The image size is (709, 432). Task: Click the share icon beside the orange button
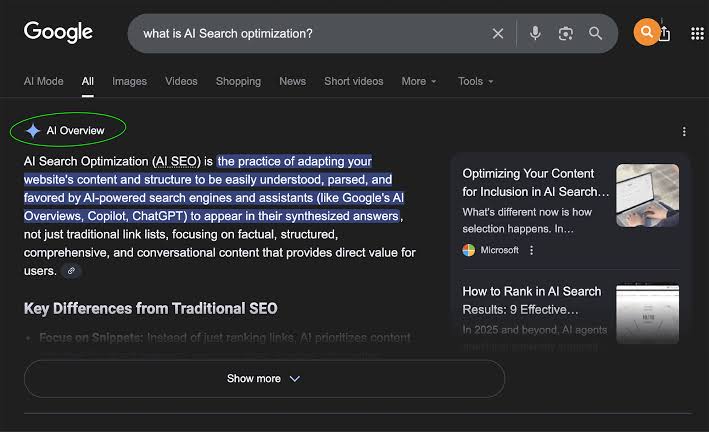click(665, 33)
